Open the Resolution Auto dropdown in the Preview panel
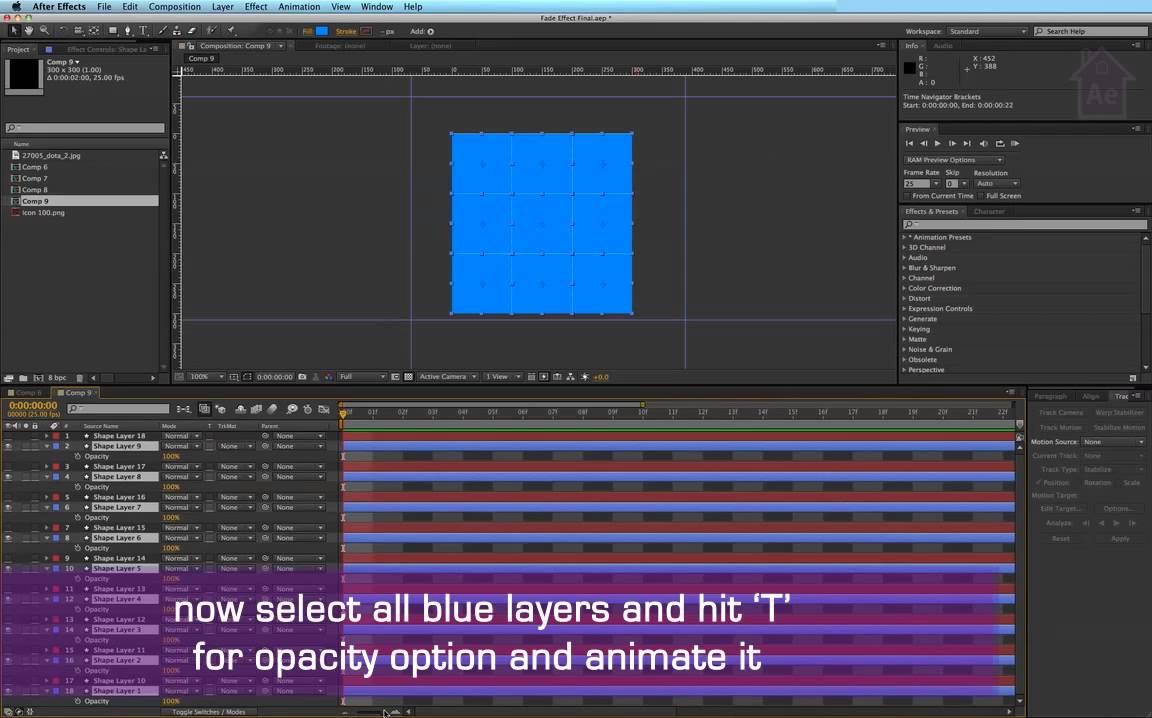The image size is (1152, 718). coord(997,184)
